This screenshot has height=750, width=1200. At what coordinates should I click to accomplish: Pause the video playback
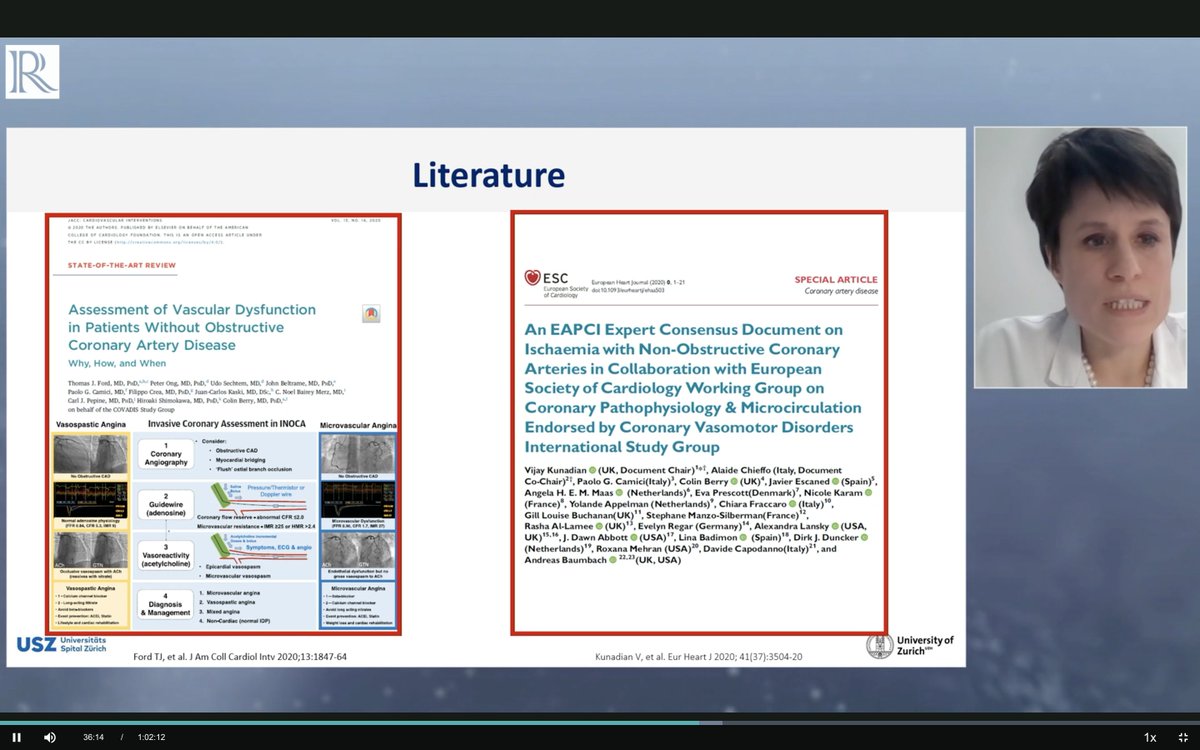point(17,737)
